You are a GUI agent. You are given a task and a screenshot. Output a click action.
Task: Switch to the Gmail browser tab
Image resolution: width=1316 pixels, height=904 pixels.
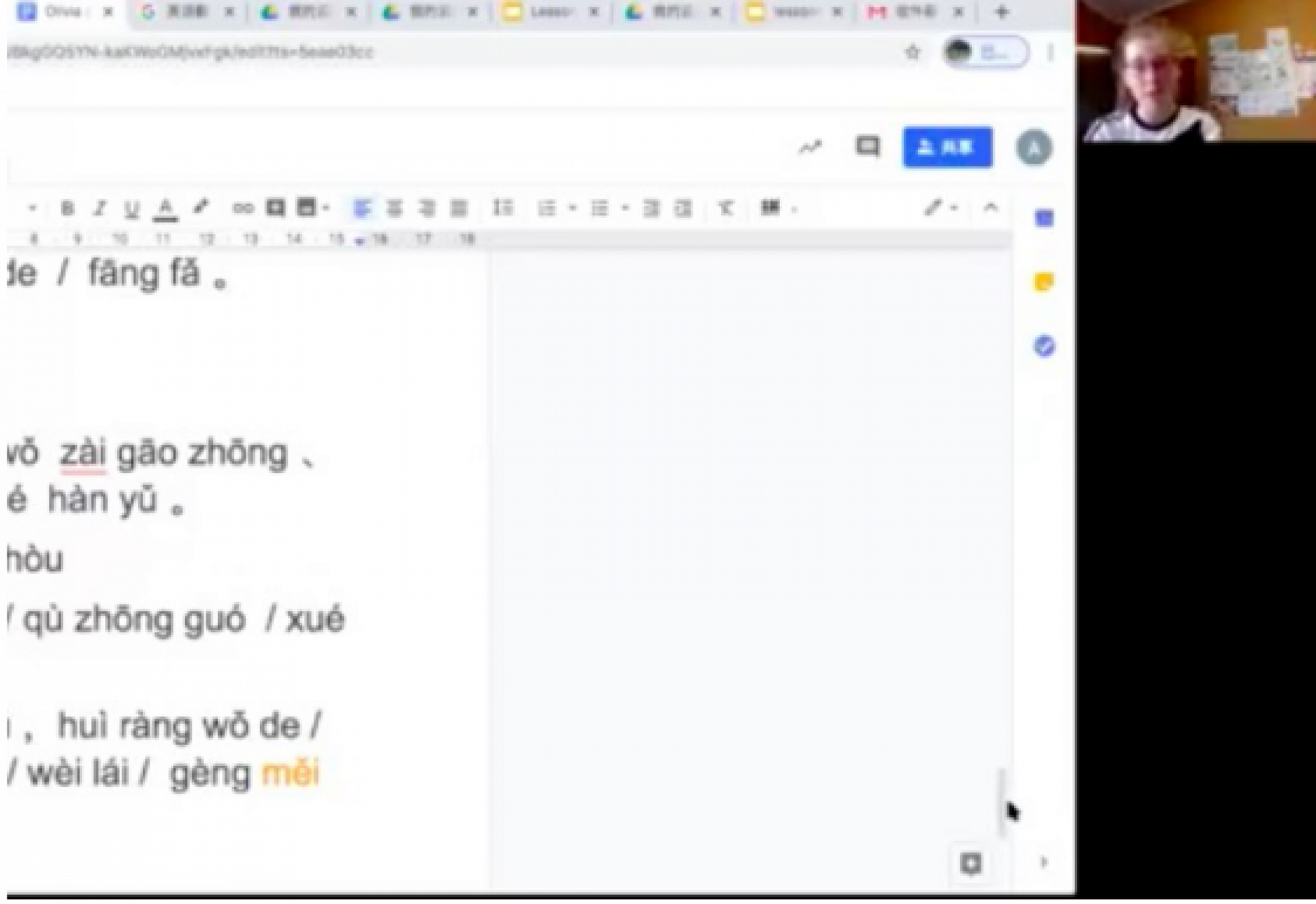click(x=908, y=12)
